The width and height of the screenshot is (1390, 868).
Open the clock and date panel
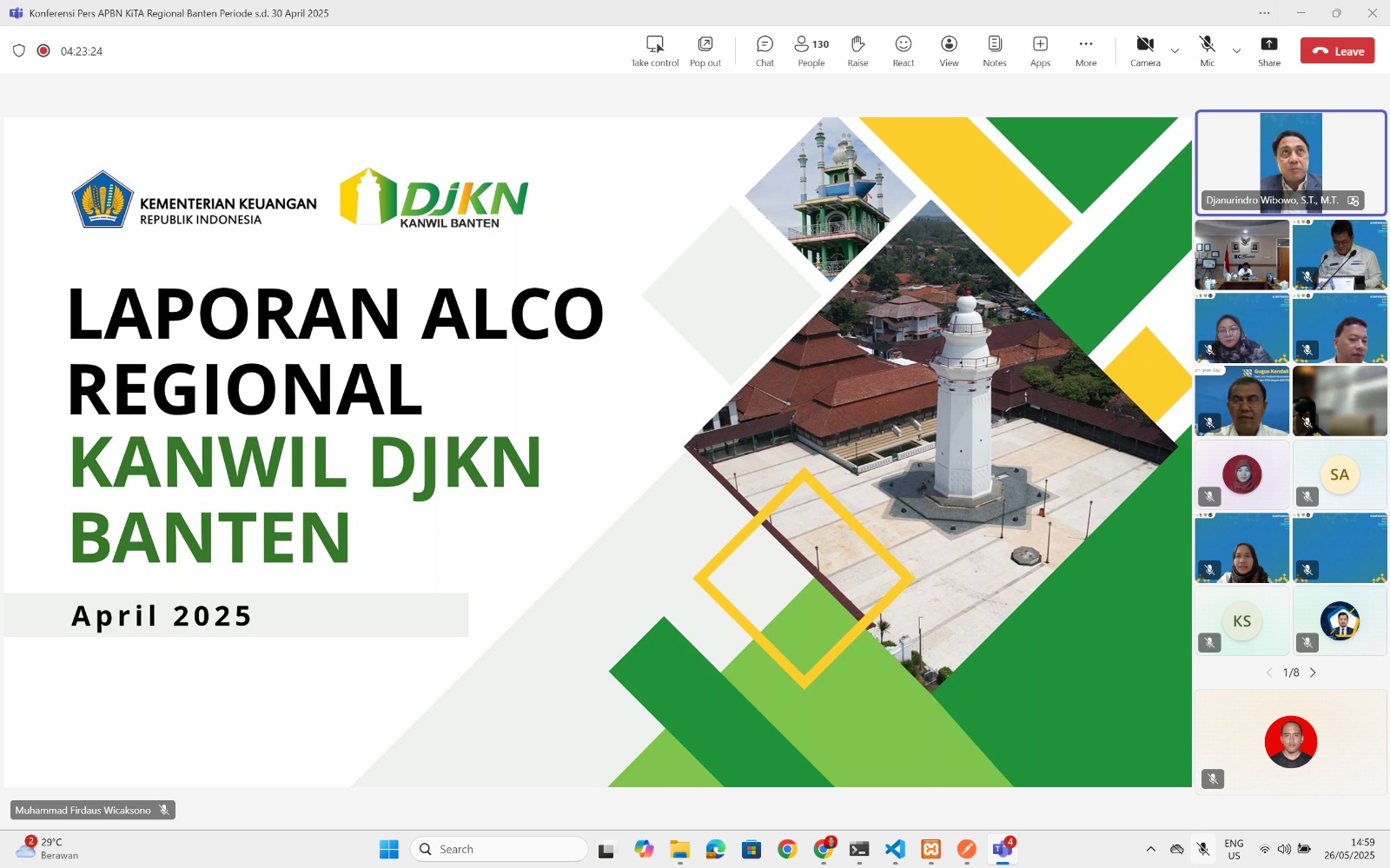pos(1349,849)
